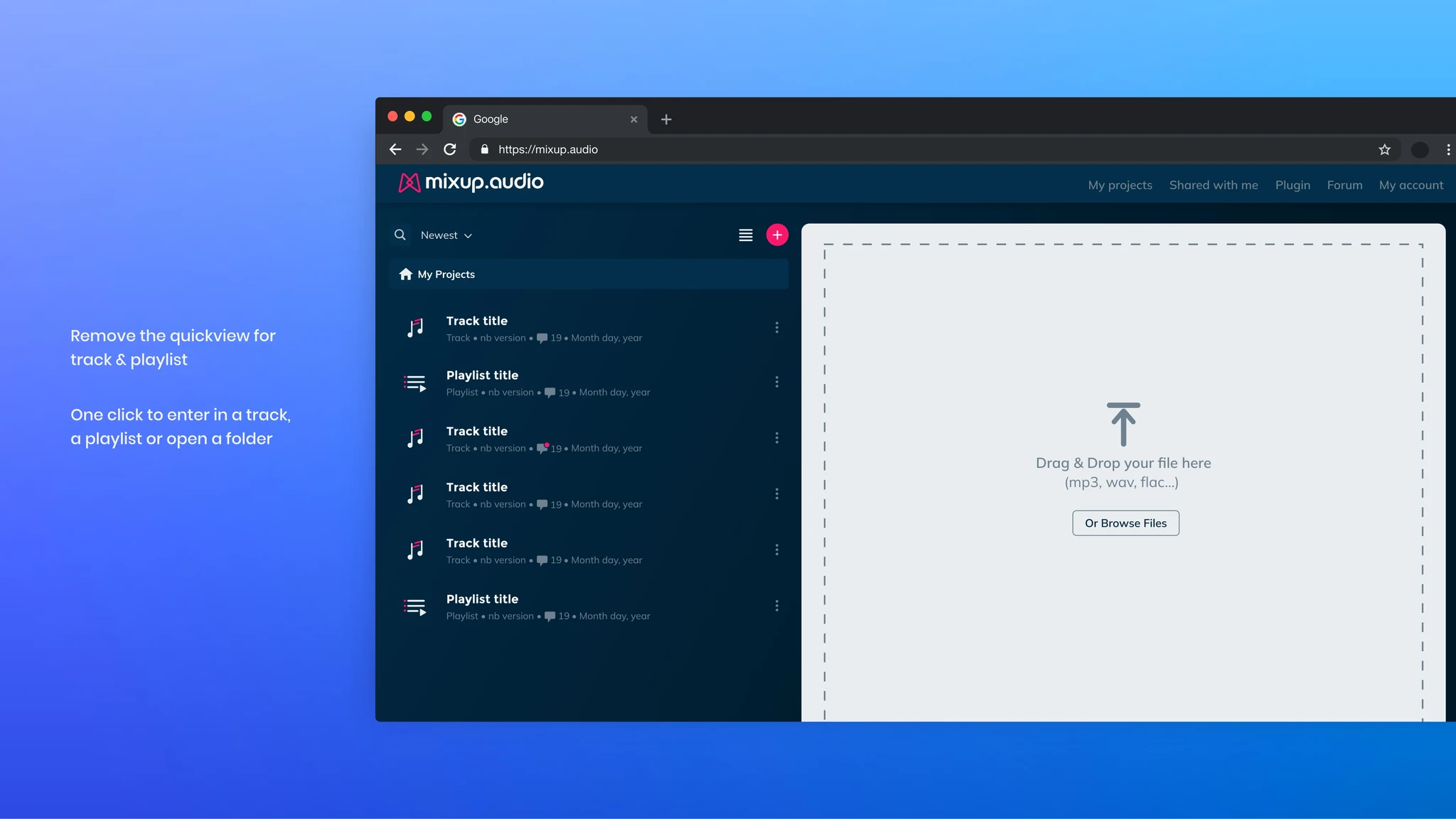Open the My Projects home breadcrumb

(589, 274)
